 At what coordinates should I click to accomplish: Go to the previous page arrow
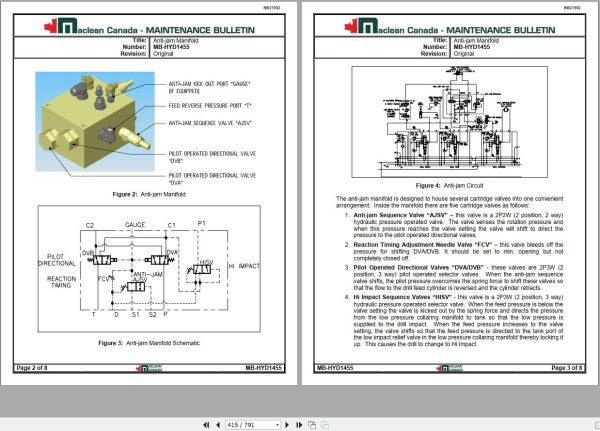coord(218,425)
